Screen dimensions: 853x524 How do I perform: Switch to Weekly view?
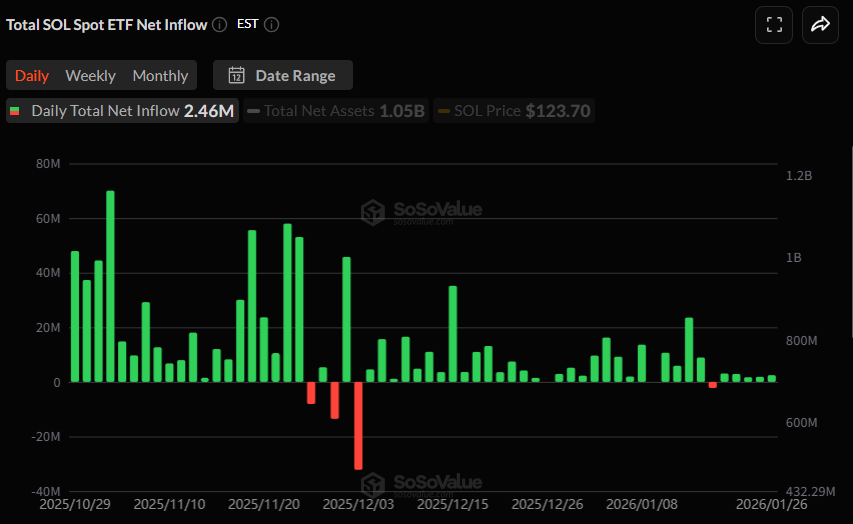click(x=90, y=75)
